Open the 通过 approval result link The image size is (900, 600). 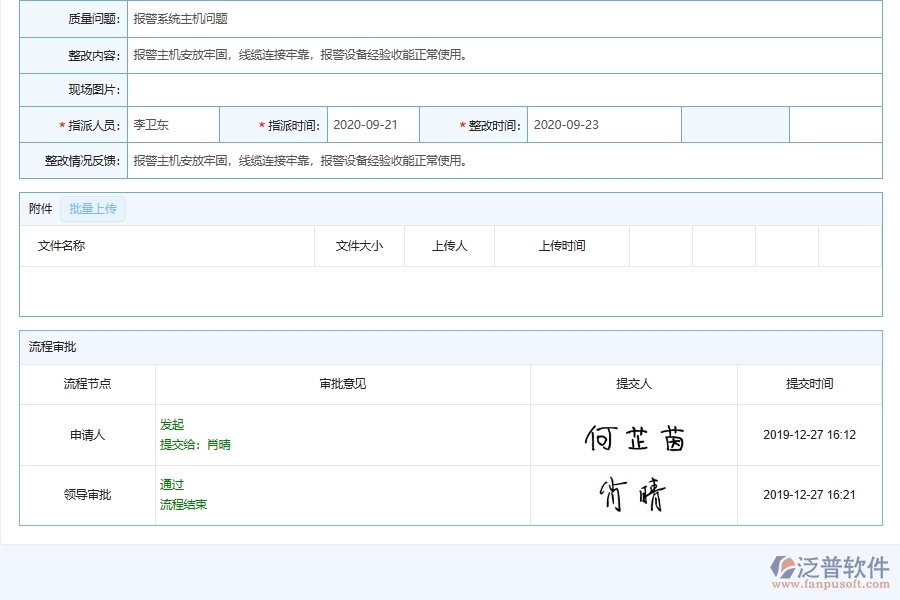pos(169,484)
